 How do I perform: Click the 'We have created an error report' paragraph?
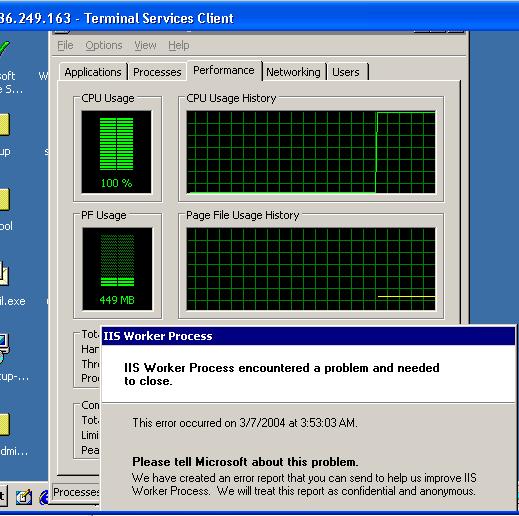(x=304, y=484)
